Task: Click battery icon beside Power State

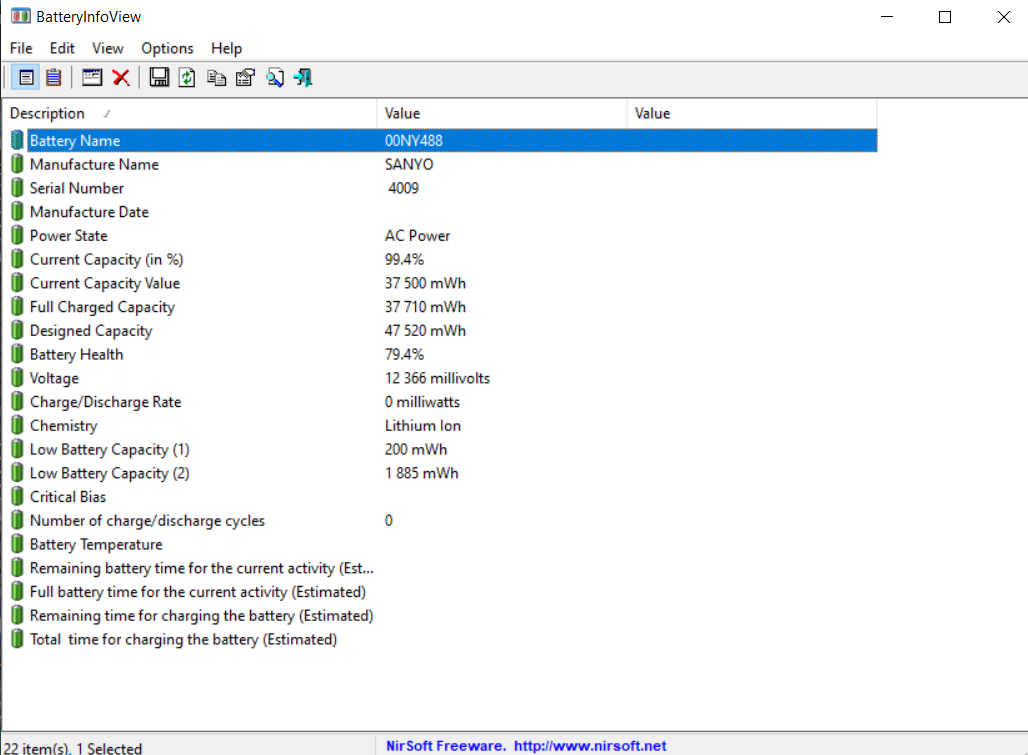Action: pos(17,235)
